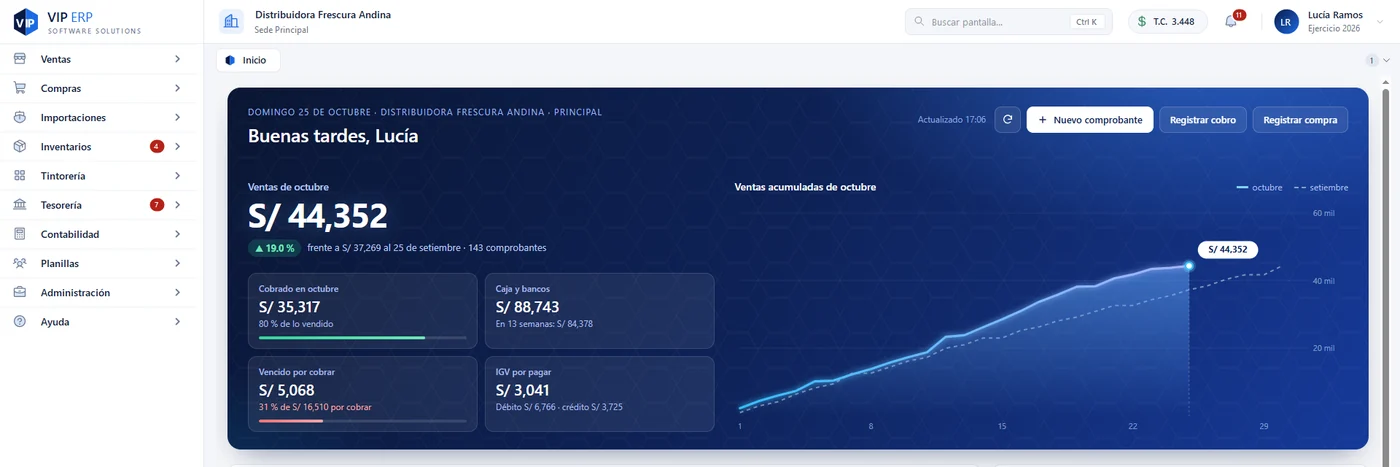Expand the Ventas menu chevron
The width and height of the screenshot is (1400, 467).
[x=177, y=59]
